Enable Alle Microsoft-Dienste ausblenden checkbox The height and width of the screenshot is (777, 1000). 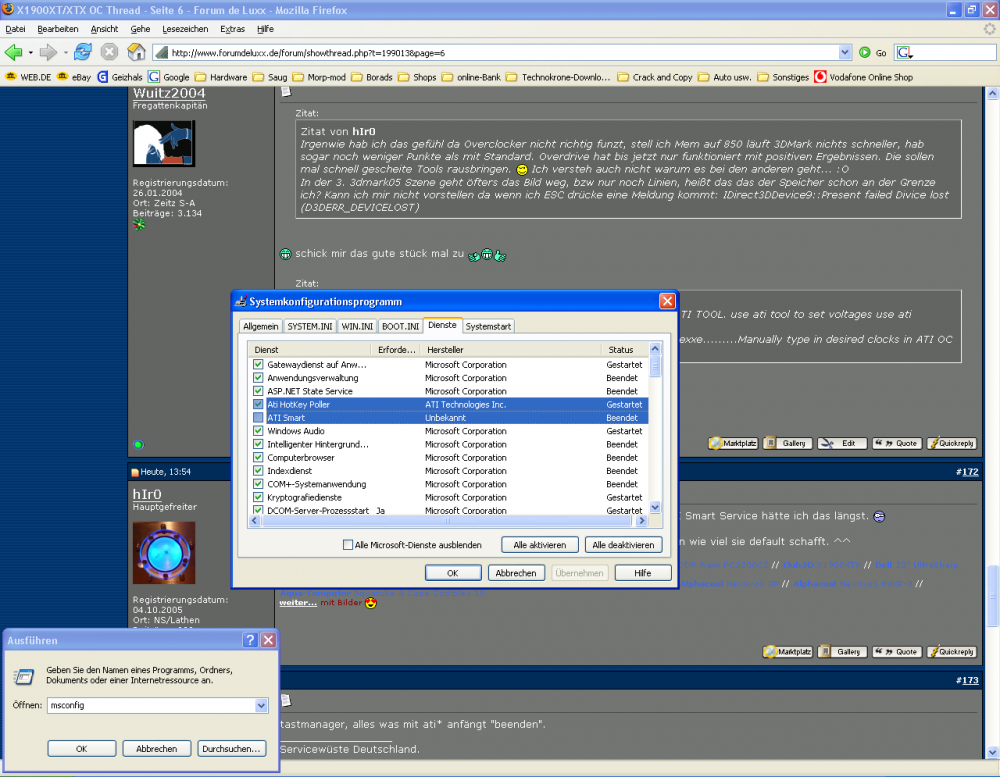[x=348, y=545]
